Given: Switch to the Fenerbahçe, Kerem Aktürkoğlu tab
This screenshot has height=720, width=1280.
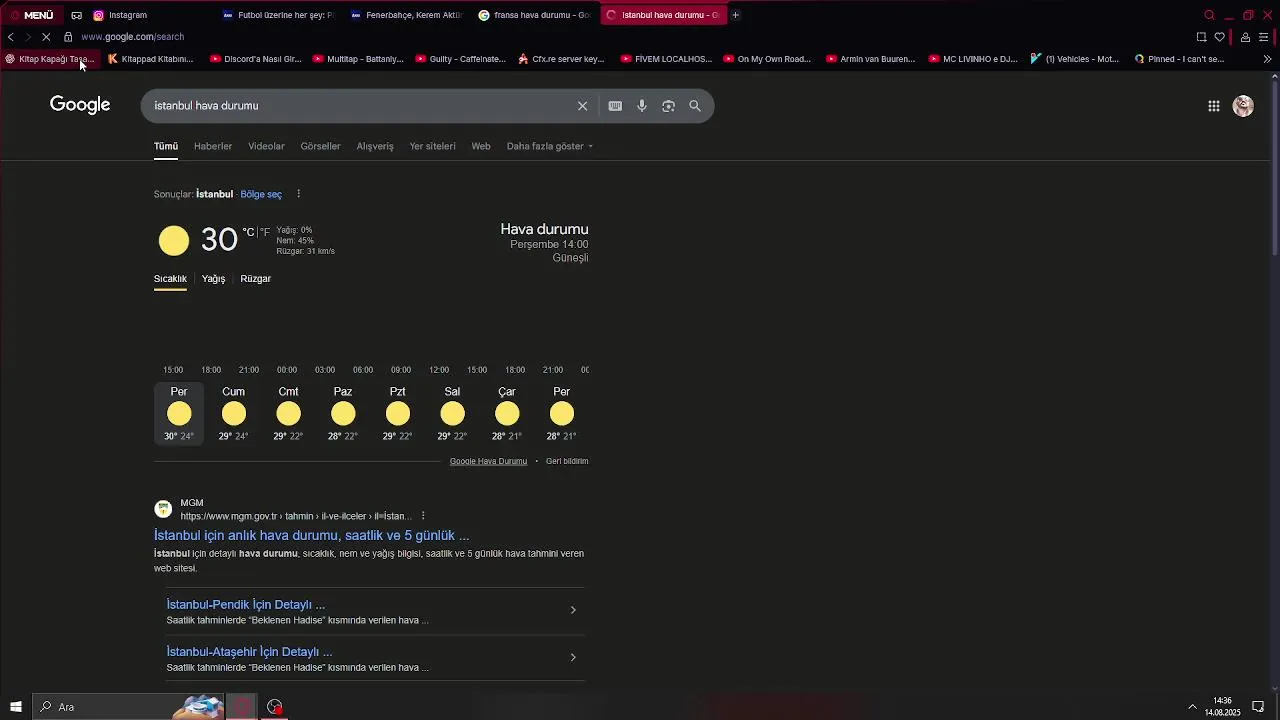Looking at the screenshot, I should [x=406, y=15].
